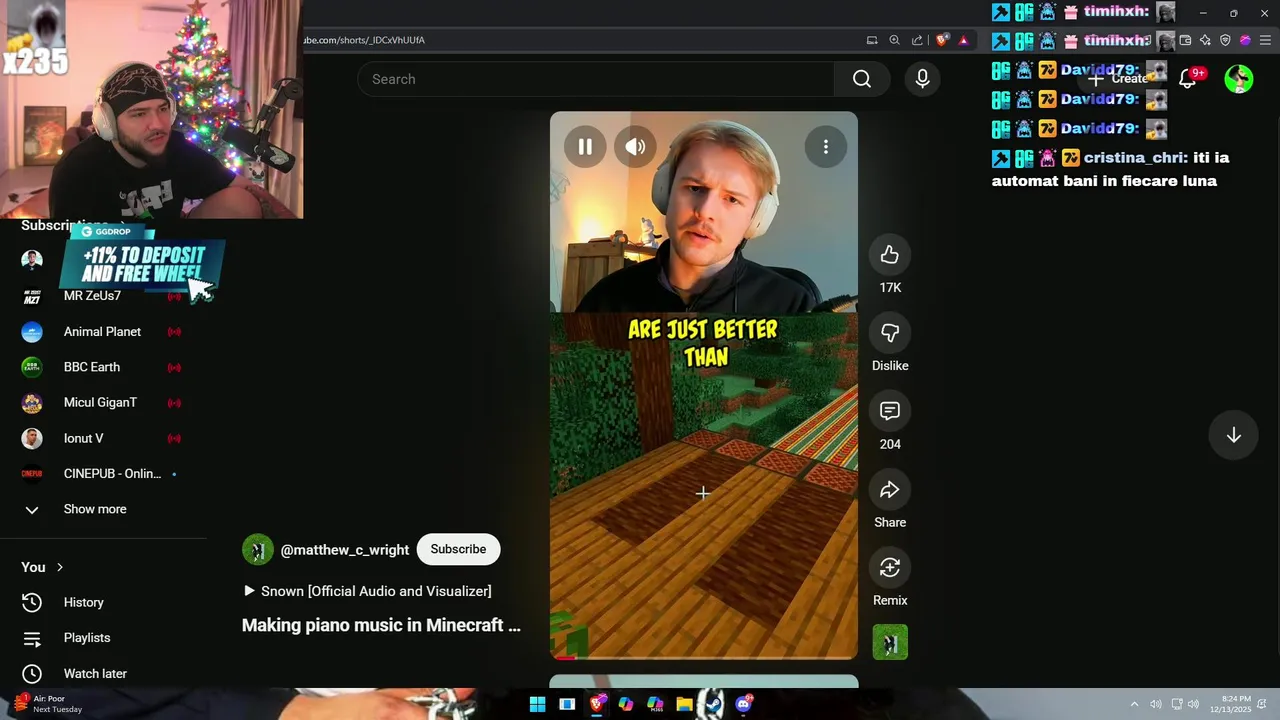Viewport: 1280px width, 720px height.
Task: Click the matthew_c_wright channel avatar
Action: (258, 549)
